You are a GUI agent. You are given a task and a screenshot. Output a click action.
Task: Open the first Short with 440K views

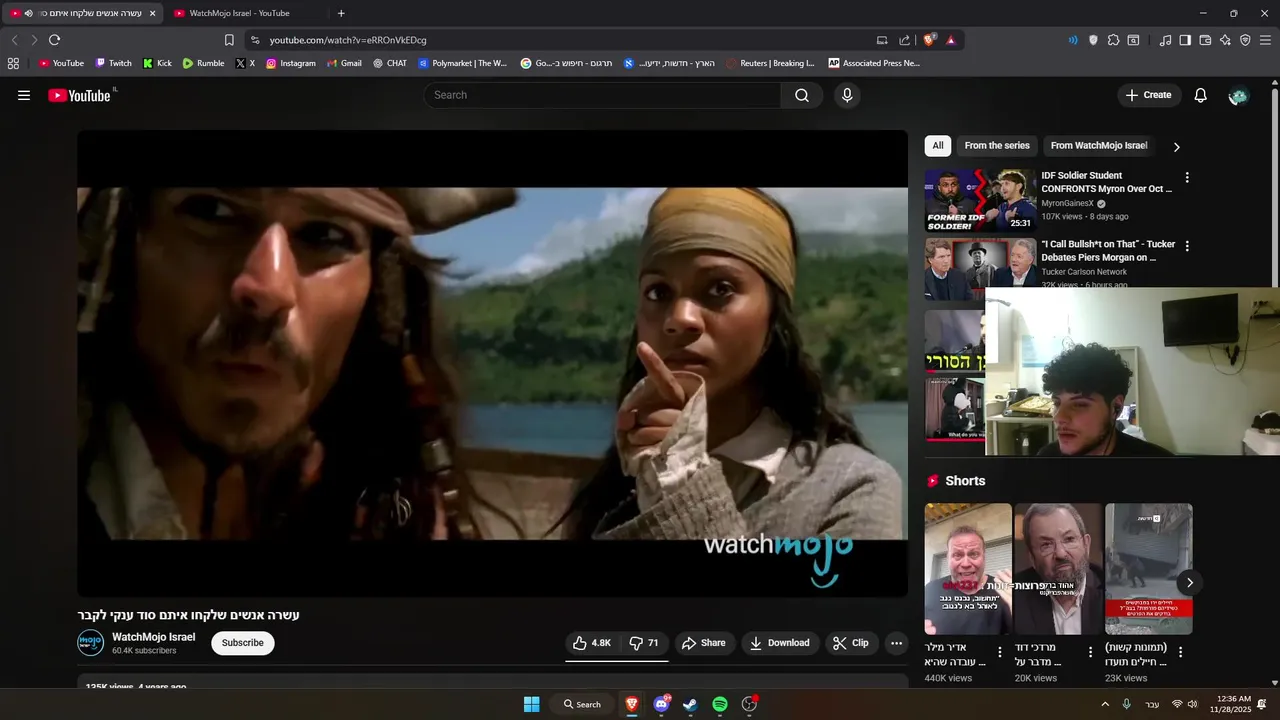tap(968, 569)
